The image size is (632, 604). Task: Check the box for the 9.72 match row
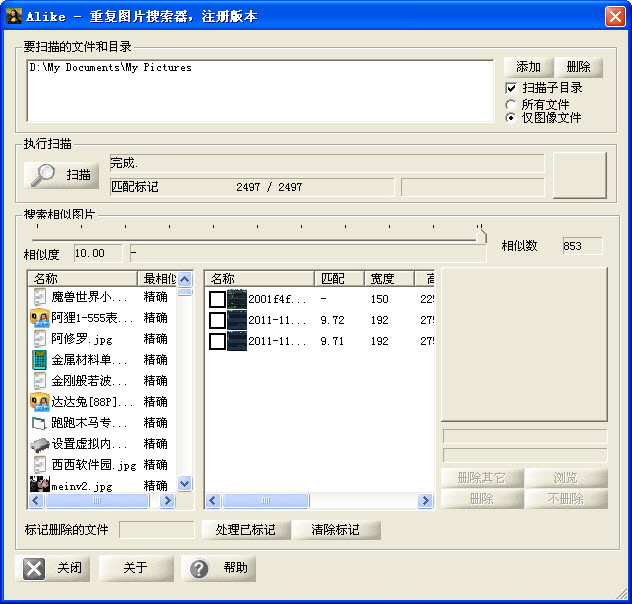(x=217, y=320)
